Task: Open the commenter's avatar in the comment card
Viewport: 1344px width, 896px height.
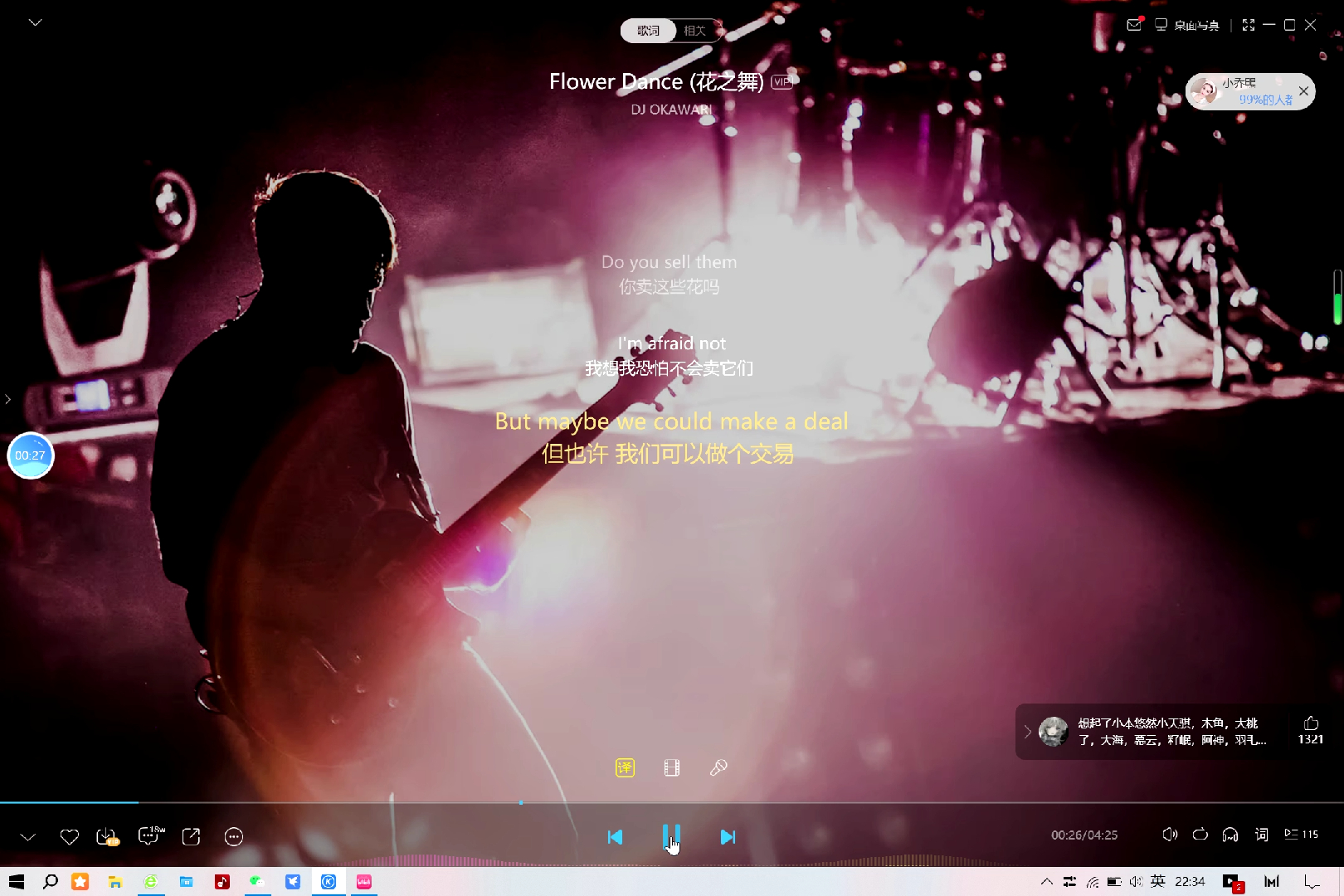Action: (1054, 732)
